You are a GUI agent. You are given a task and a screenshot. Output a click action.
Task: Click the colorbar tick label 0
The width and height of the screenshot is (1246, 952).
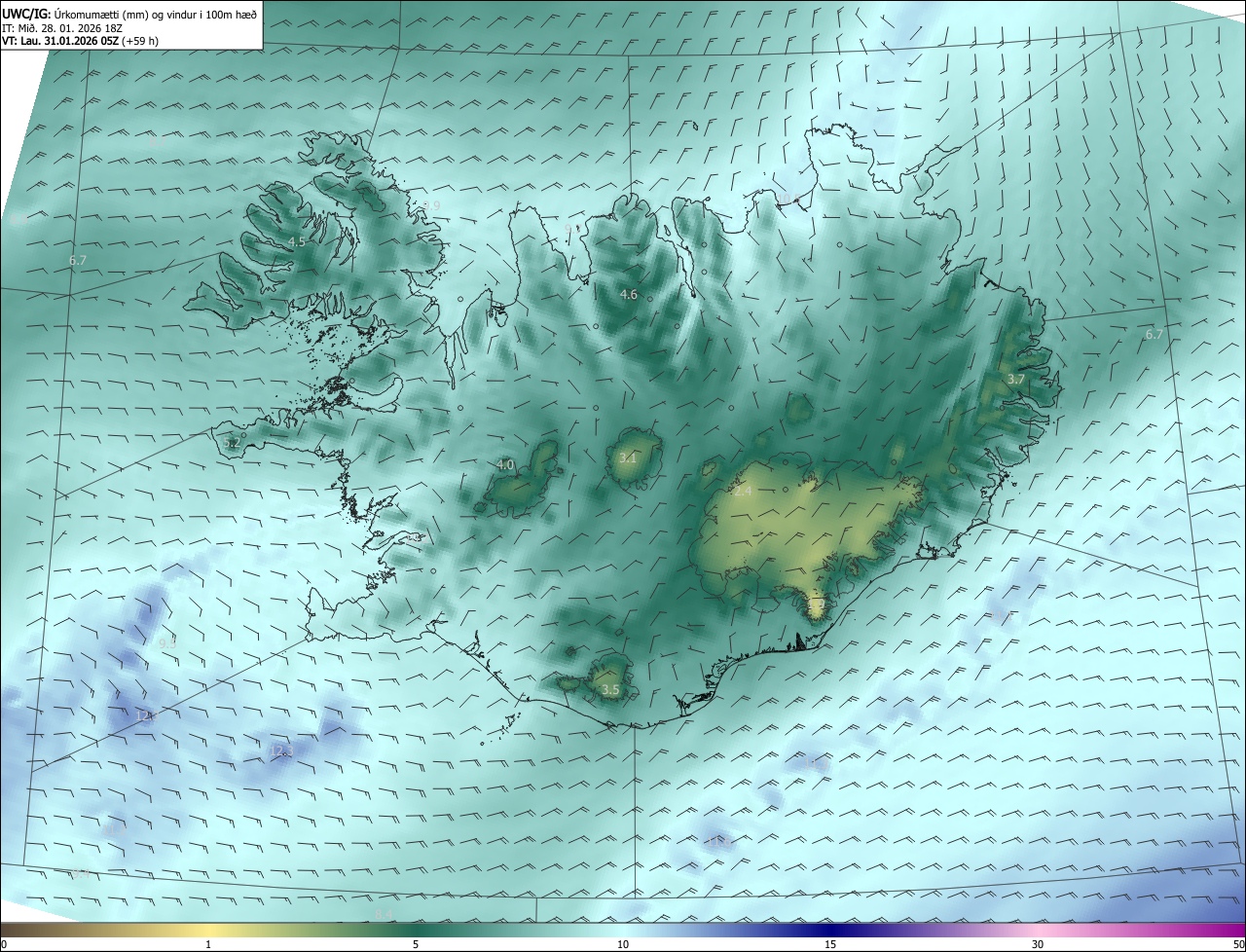click(x=4, y=944)
